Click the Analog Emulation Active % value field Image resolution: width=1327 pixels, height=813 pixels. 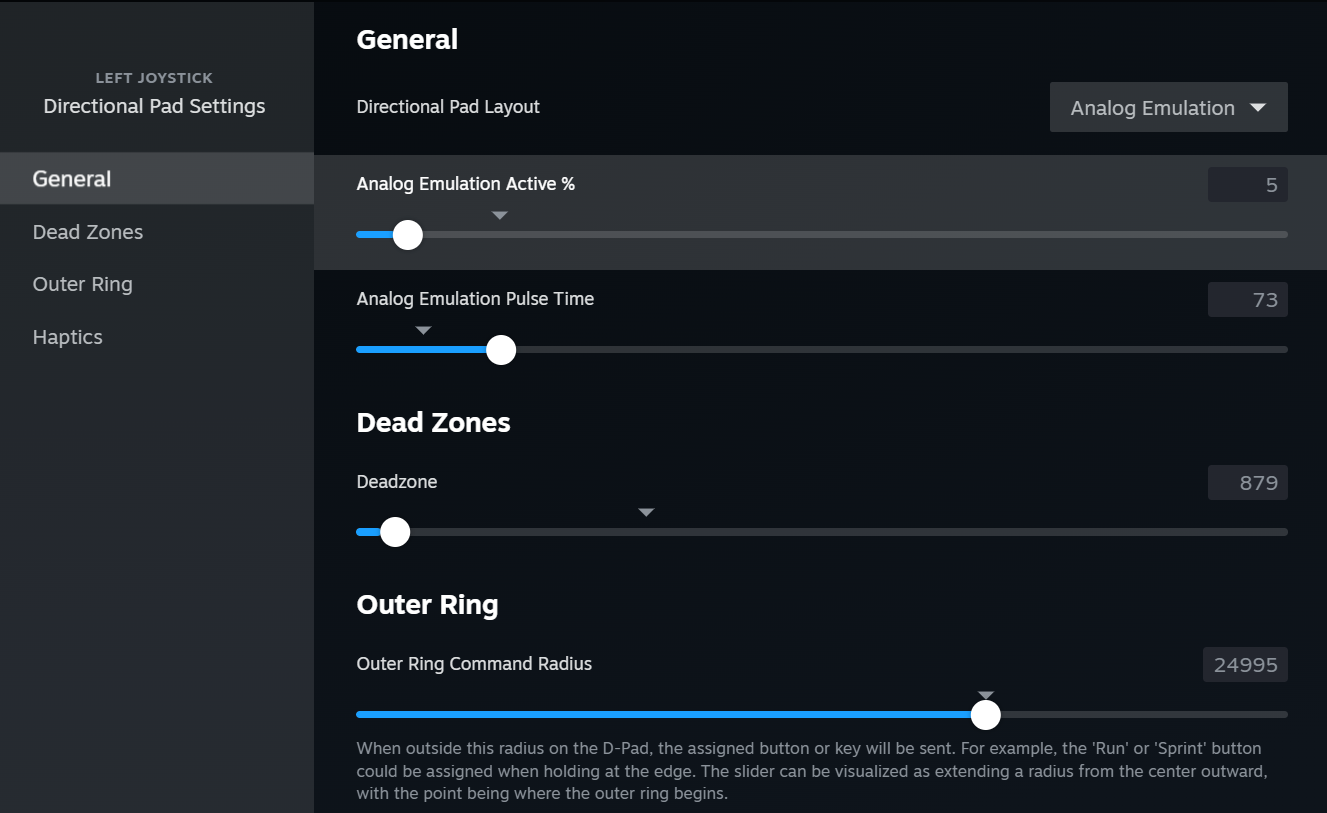pyautogui.click(x=1247, y=184)
